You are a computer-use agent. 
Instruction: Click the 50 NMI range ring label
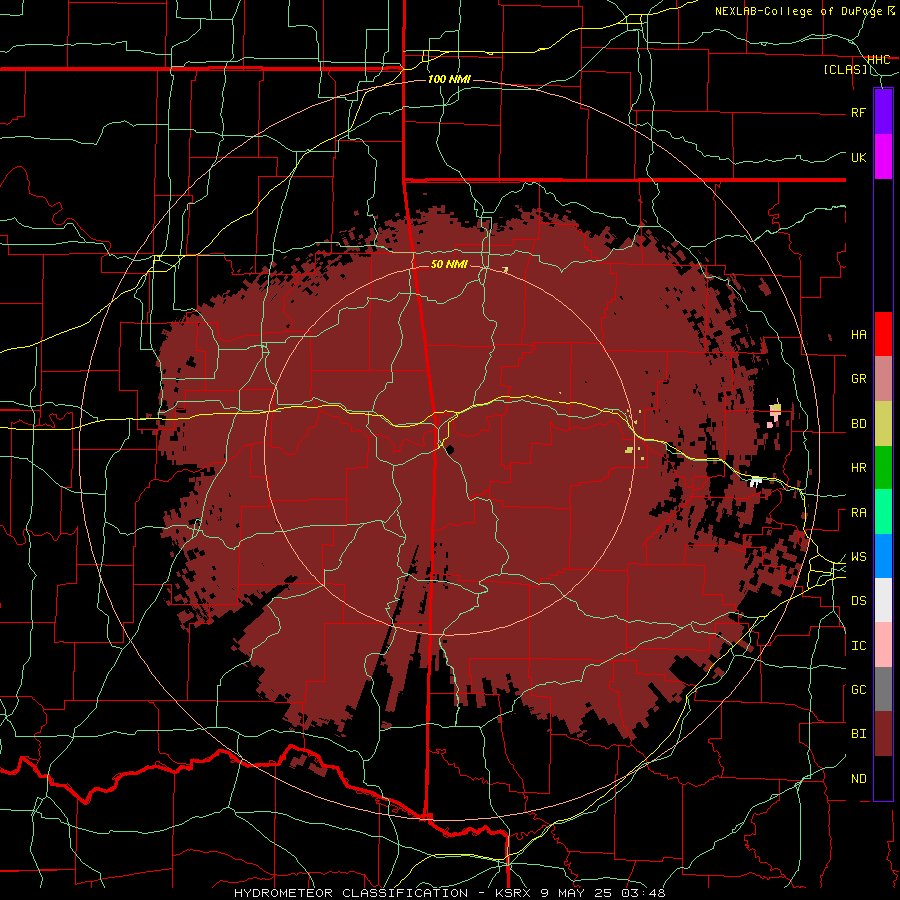coord(449,265)
